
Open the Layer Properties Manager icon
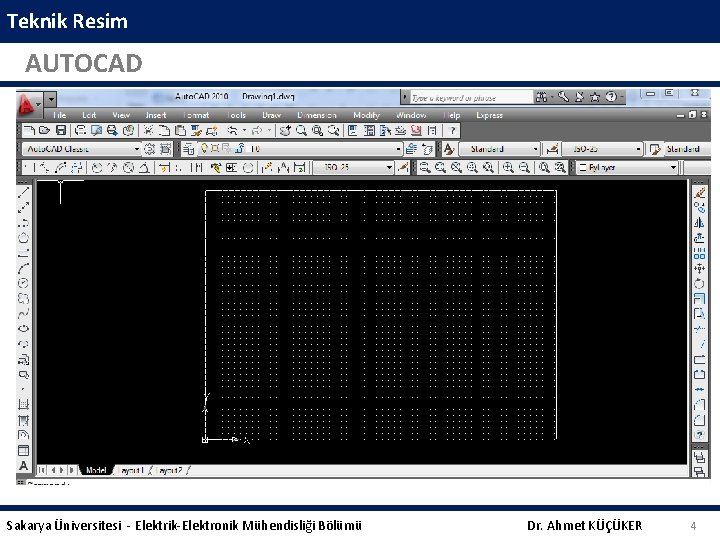point(188,149)
